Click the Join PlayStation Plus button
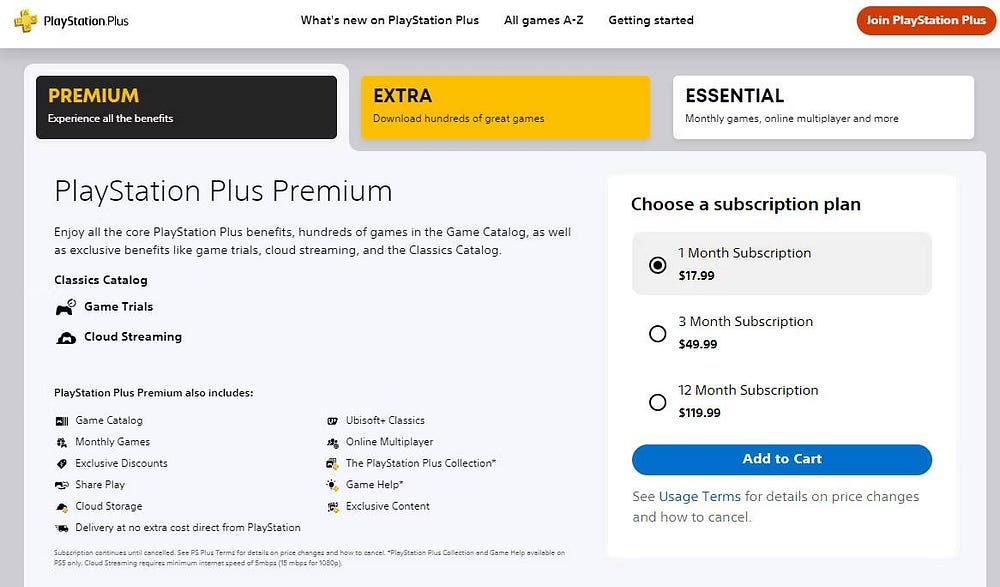The image size is (1000, 587). (925, 19)
